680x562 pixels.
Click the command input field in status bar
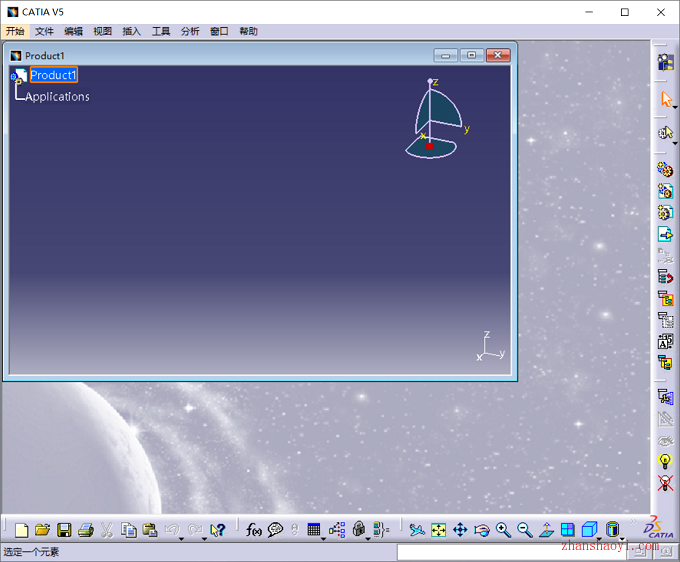[x=511, y=552]
